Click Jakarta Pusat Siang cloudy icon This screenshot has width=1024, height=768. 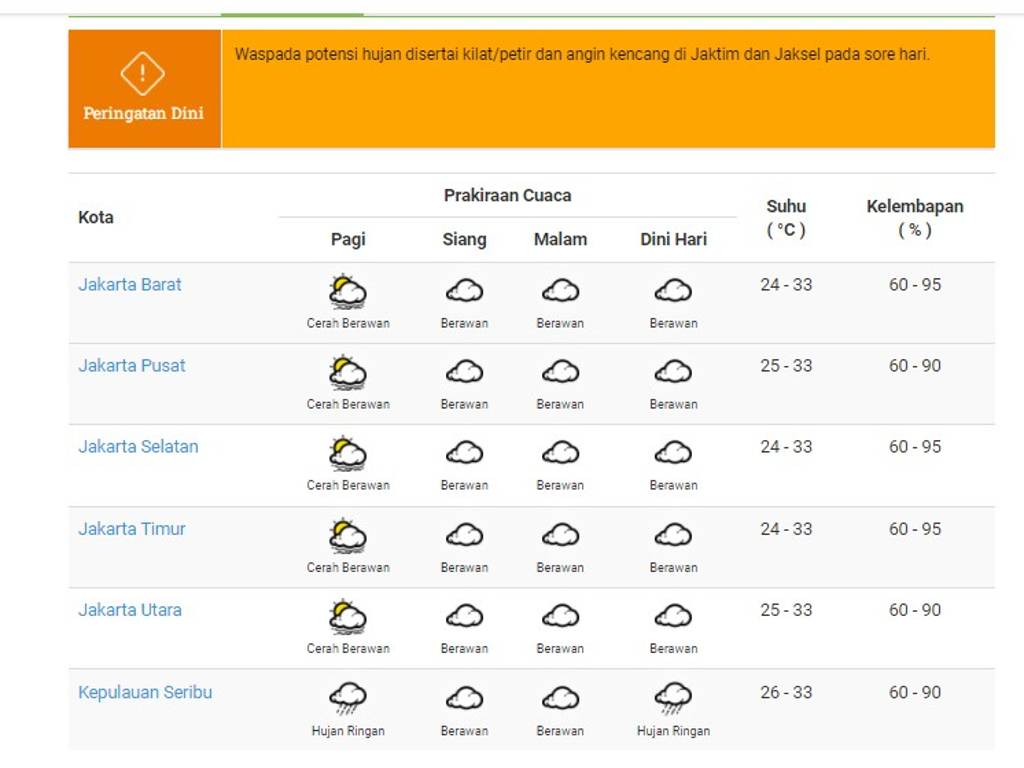click(x=464, y=372)
